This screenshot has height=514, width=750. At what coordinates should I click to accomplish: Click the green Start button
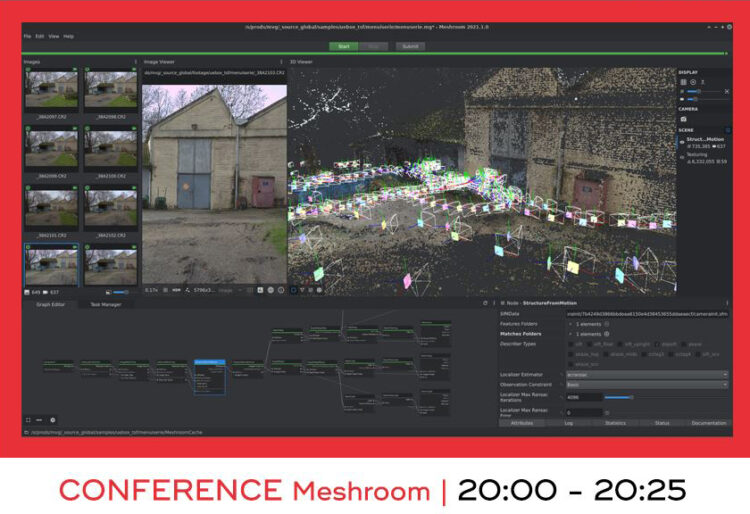tap(343, 46)
